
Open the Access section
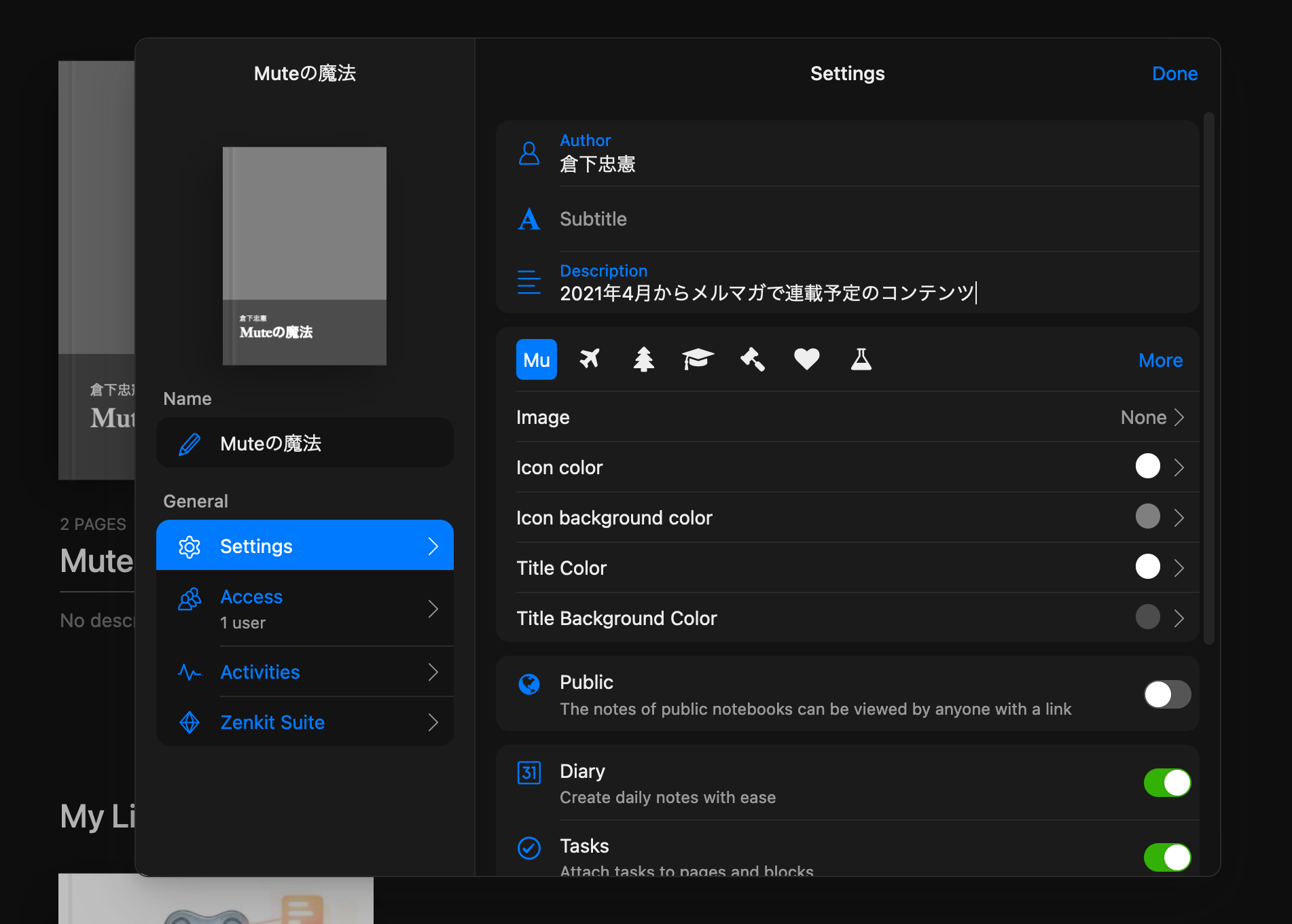tap(305, 609)
